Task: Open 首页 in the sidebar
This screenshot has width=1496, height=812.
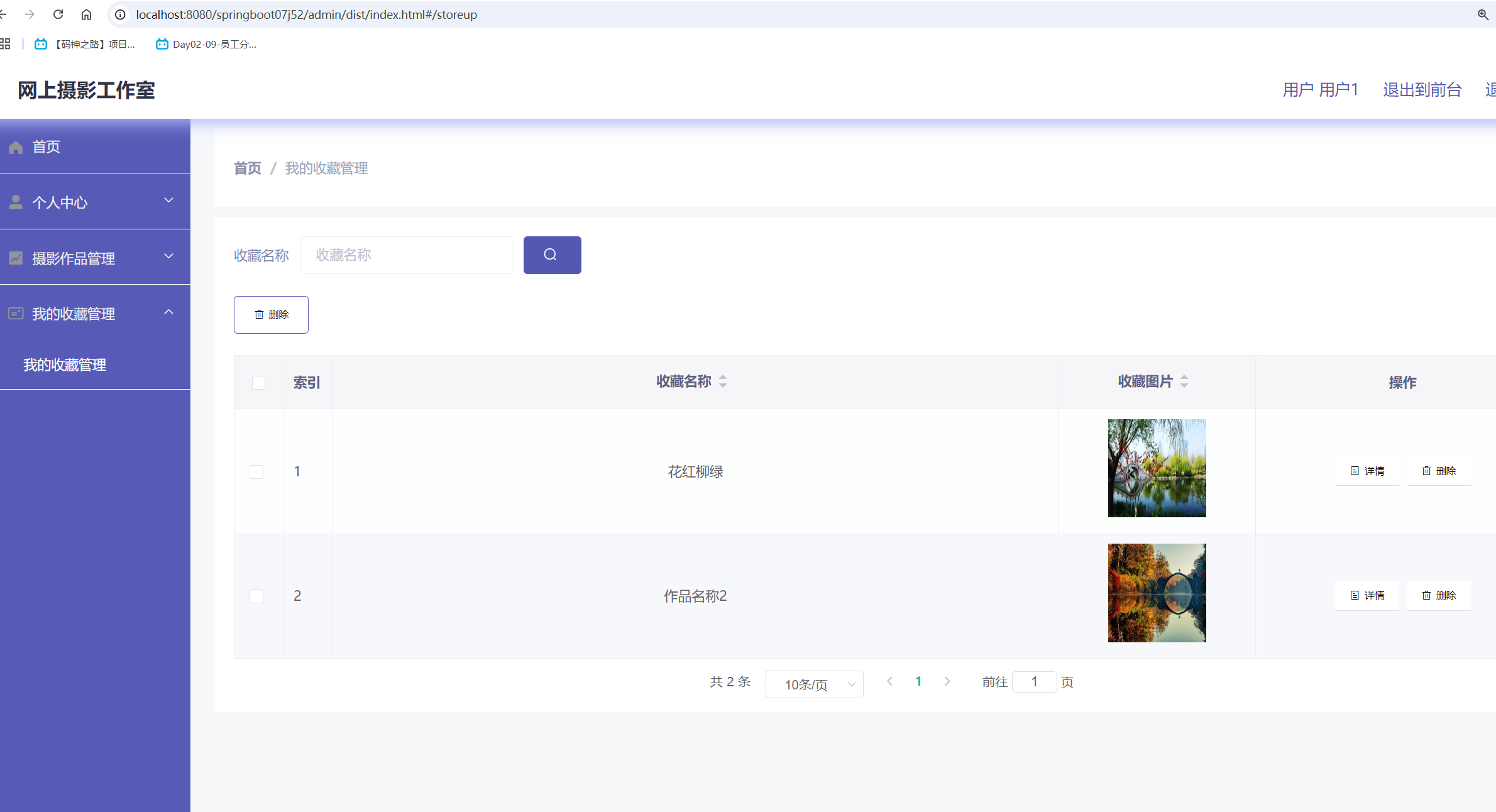Action: point(47,146)
